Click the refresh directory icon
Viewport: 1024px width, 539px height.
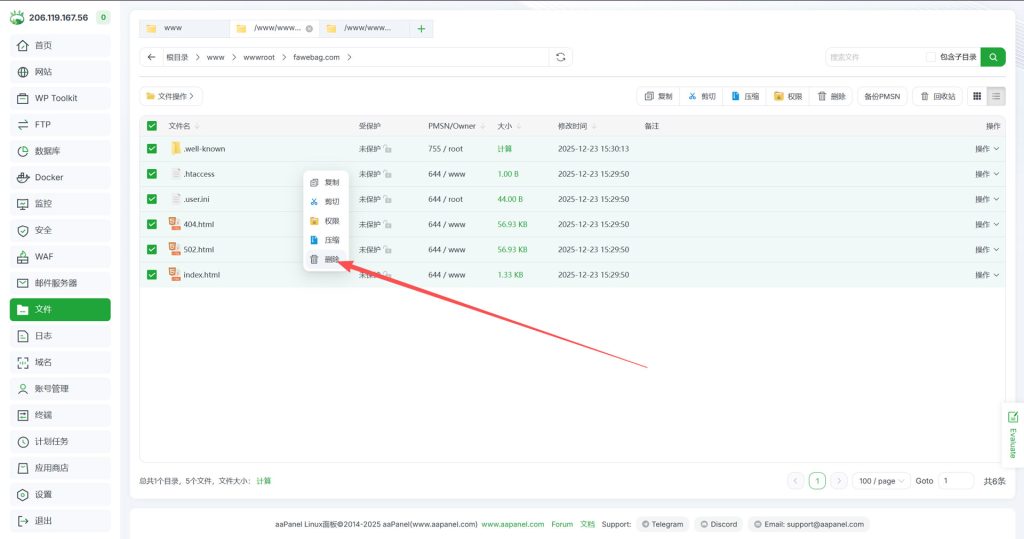point(561,57)
